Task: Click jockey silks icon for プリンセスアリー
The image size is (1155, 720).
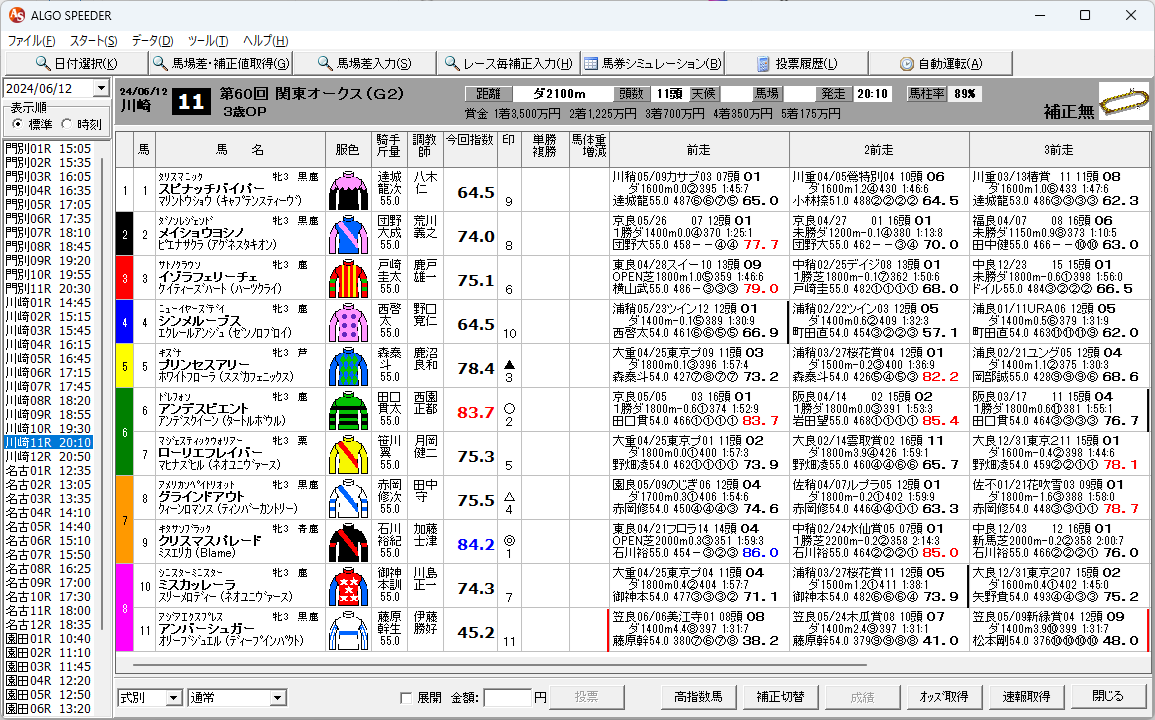Action: (348, 367)
